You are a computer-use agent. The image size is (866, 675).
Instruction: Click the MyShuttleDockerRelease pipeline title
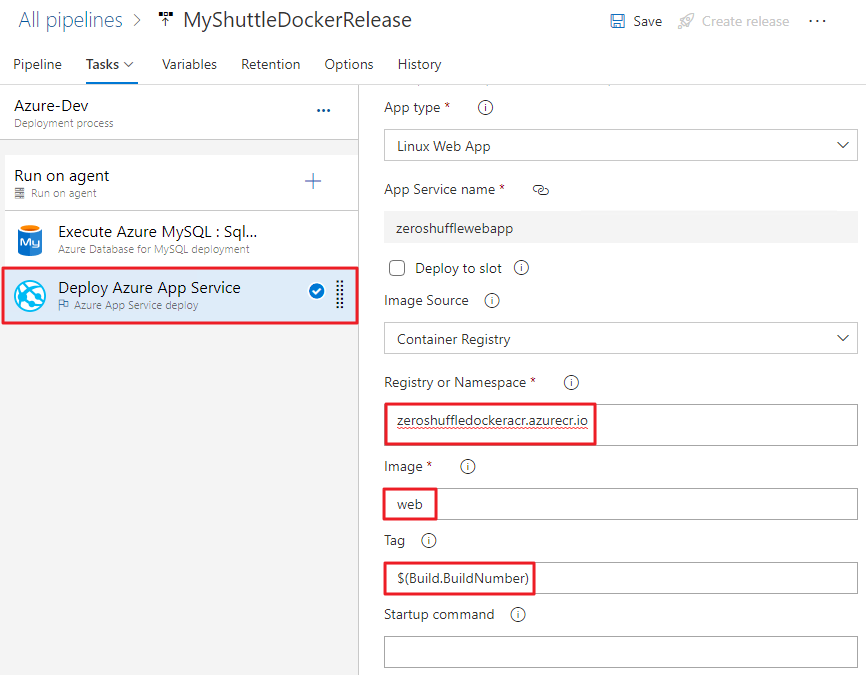click(298, 20)
